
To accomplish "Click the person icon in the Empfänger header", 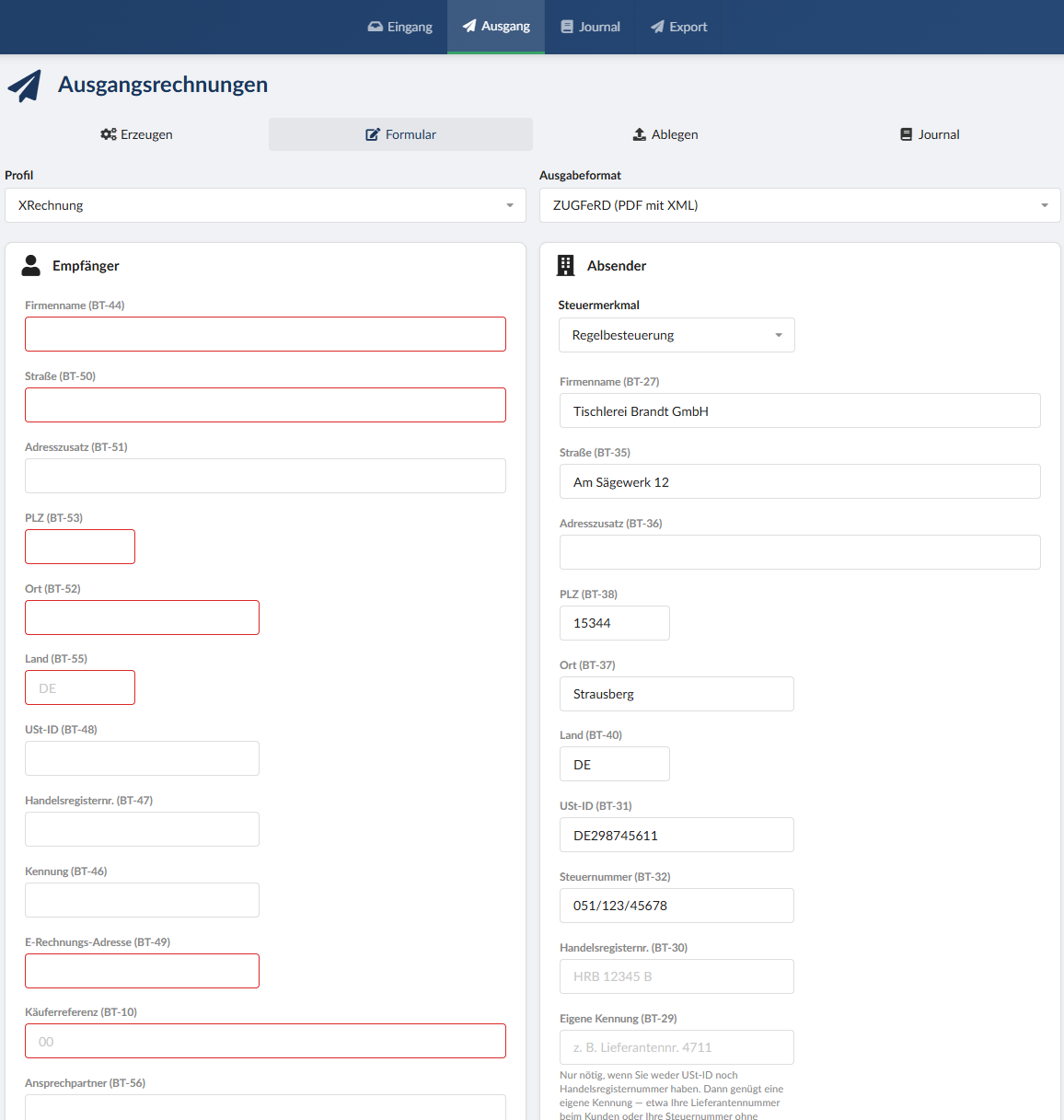I will 31,265.
